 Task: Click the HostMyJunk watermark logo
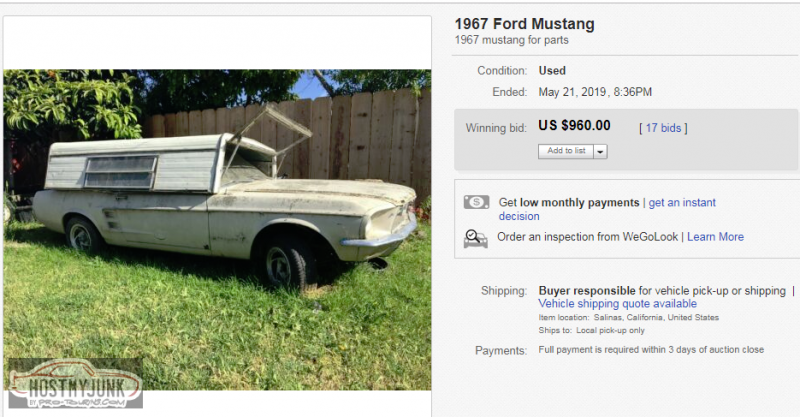click(x=71, y=384)
